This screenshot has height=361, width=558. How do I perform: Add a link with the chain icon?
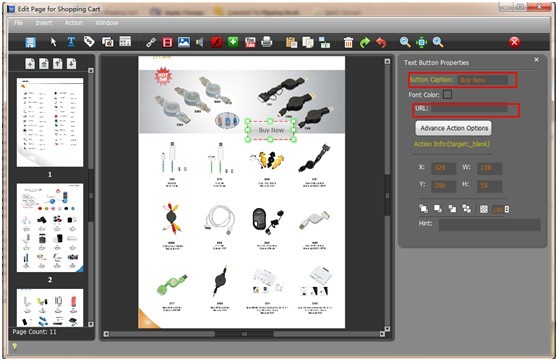click(x=151, y=42)
